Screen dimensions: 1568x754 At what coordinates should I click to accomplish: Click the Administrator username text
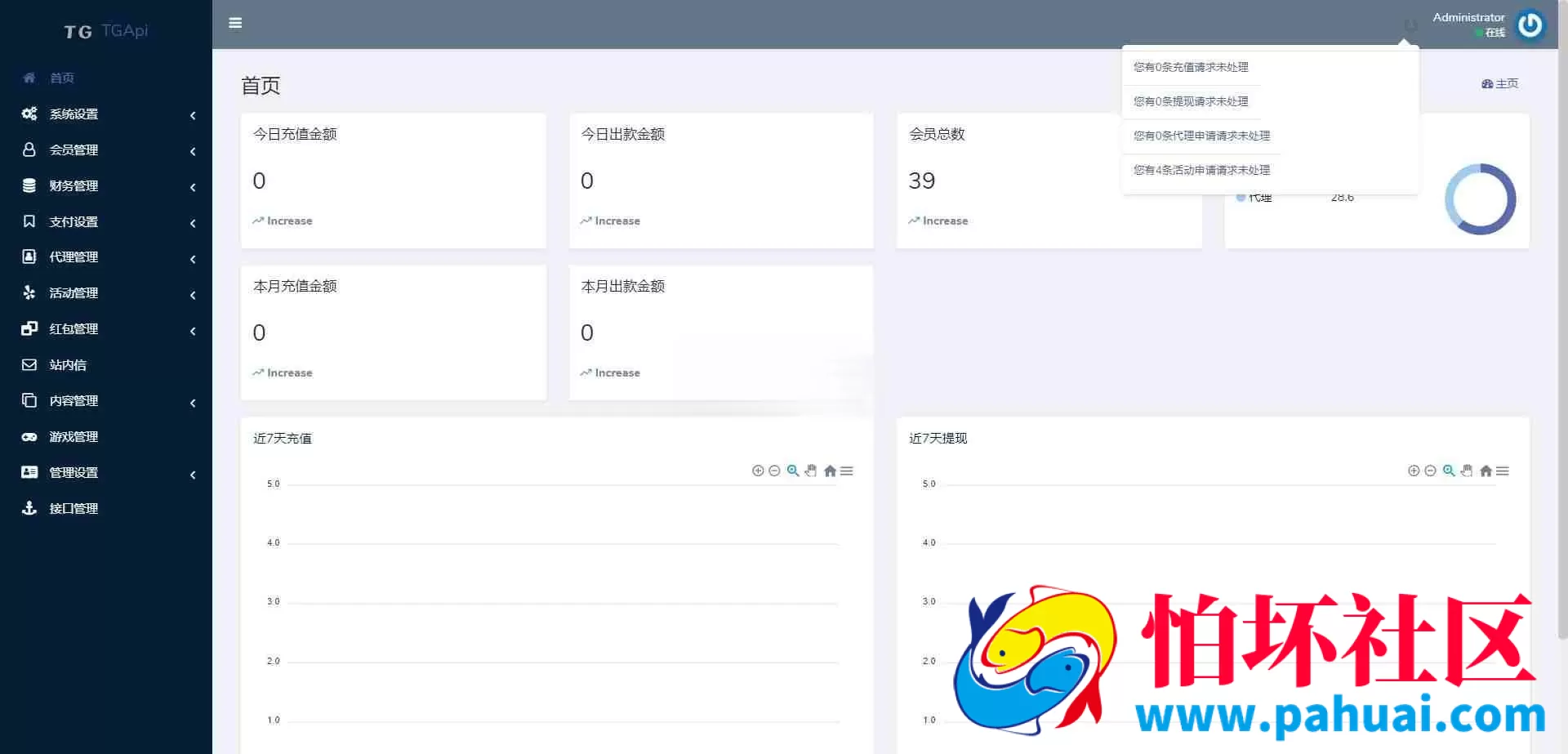[x=1468, y=17]
